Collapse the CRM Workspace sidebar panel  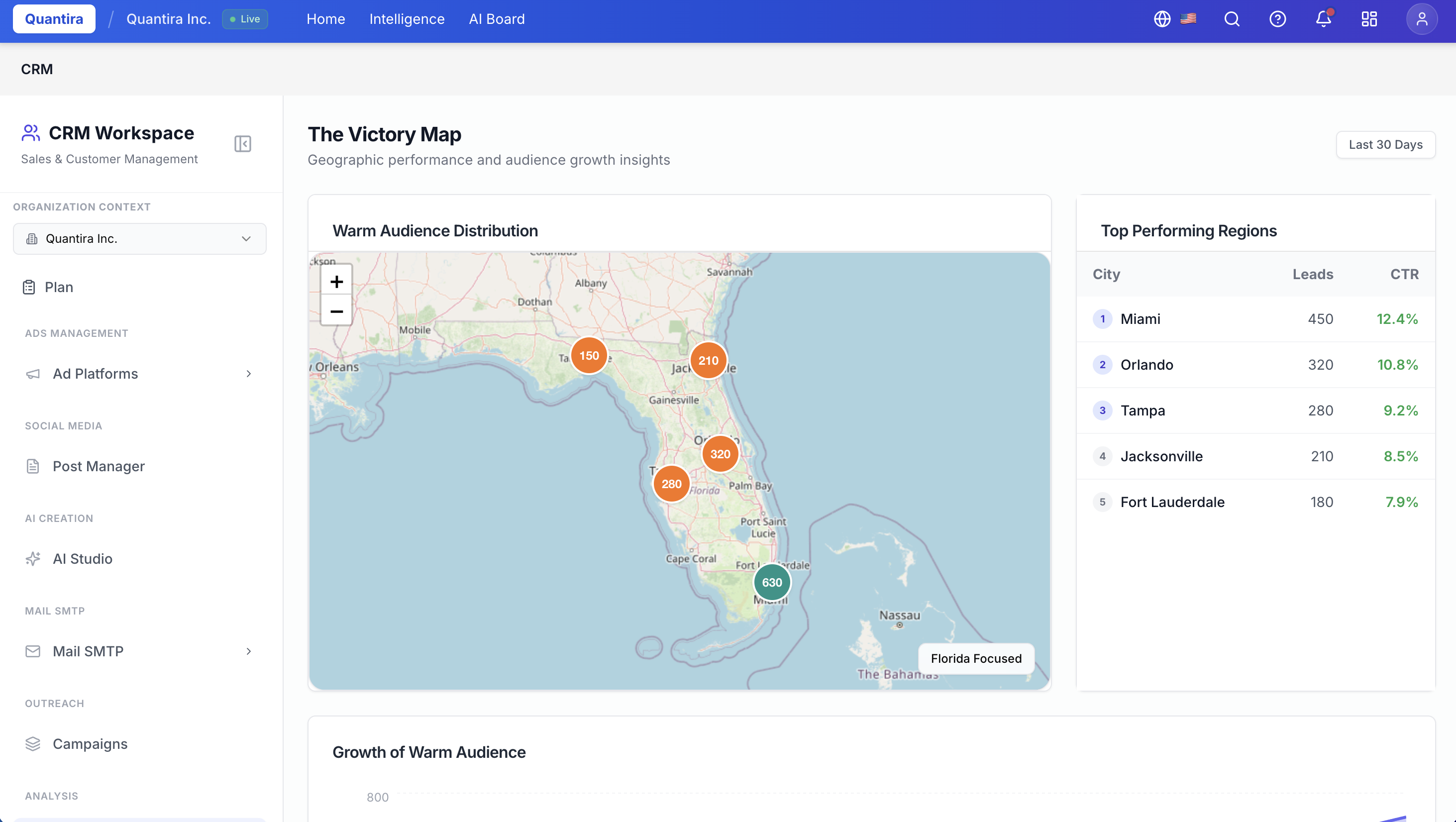pyautogui.click(x=242, y=144)
